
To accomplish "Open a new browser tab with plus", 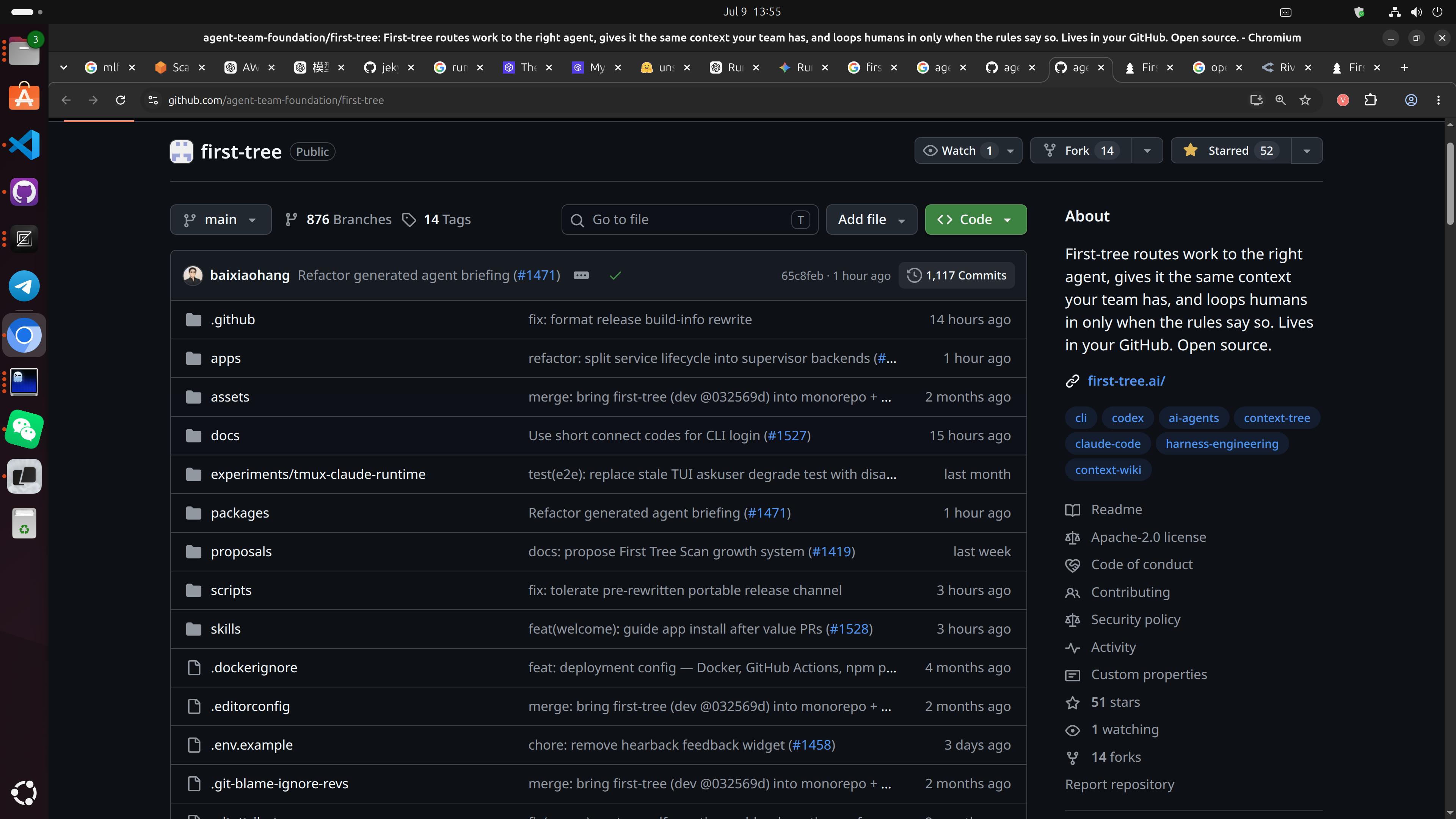I will [1404, 68].
